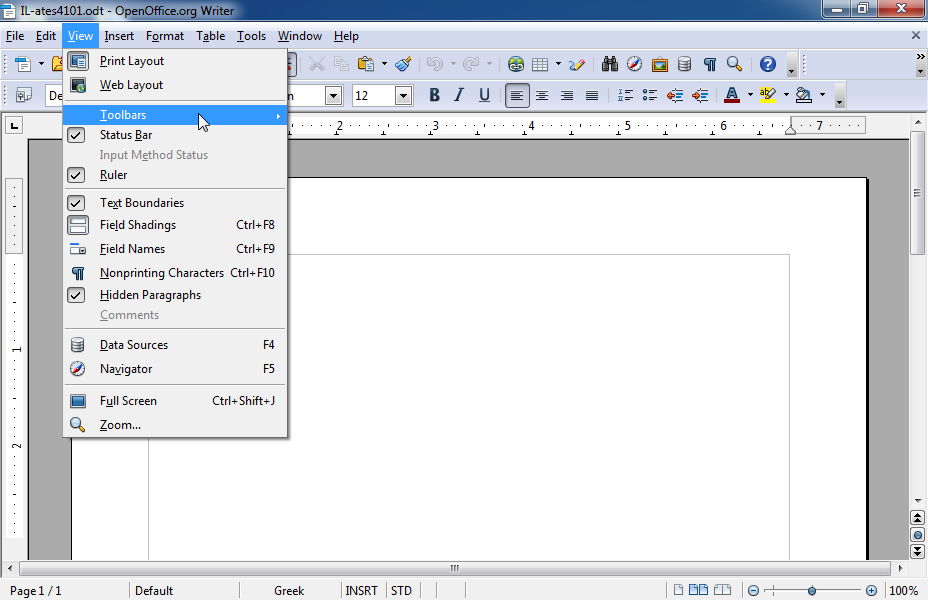
Task: Toggle numbered list icon
Action: [x=625, y=95]
